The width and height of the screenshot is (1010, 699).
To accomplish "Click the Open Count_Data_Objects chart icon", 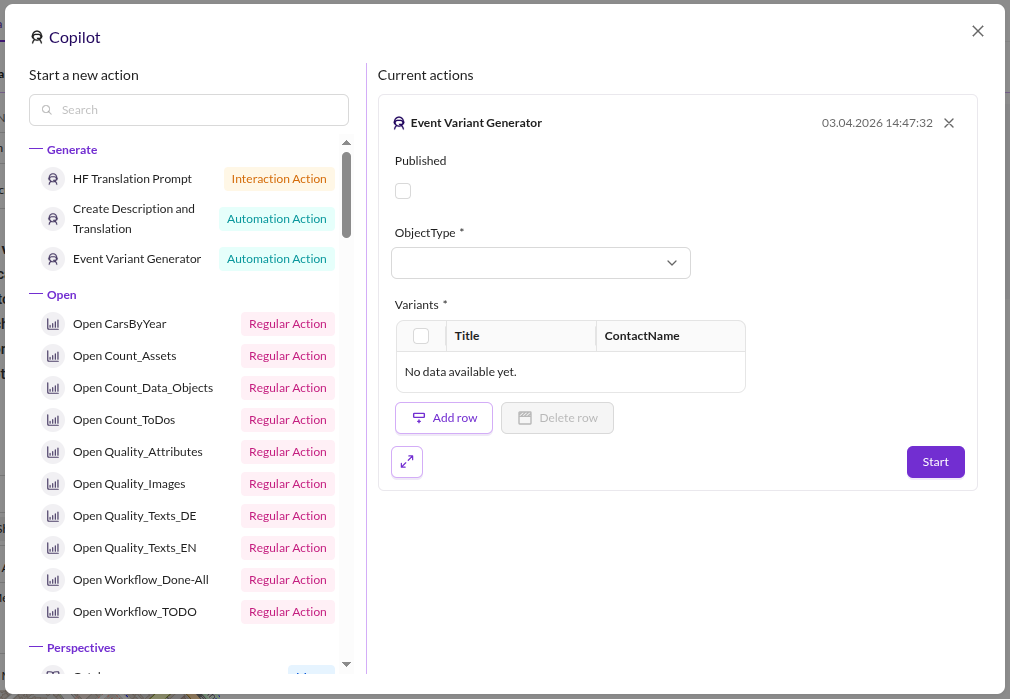I will (x=53, y=388).
